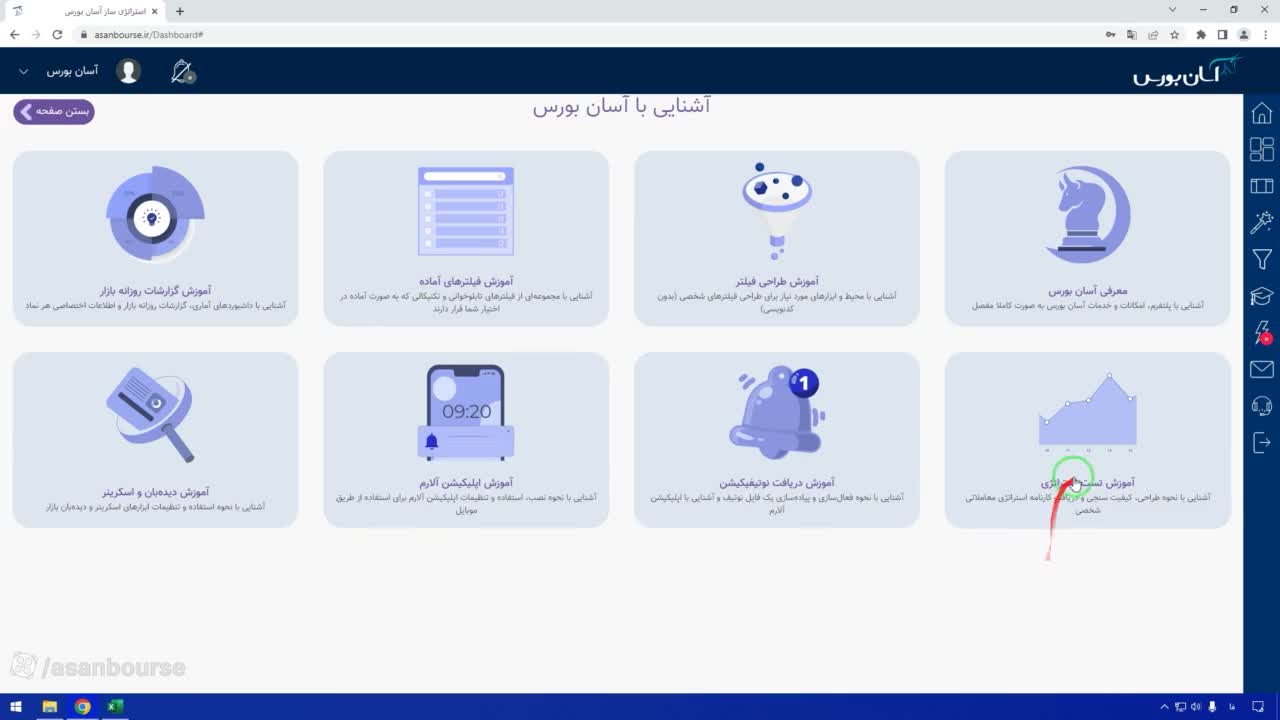
Task: Open the magic wand strategy builder icon
Action: (1262, 222)
